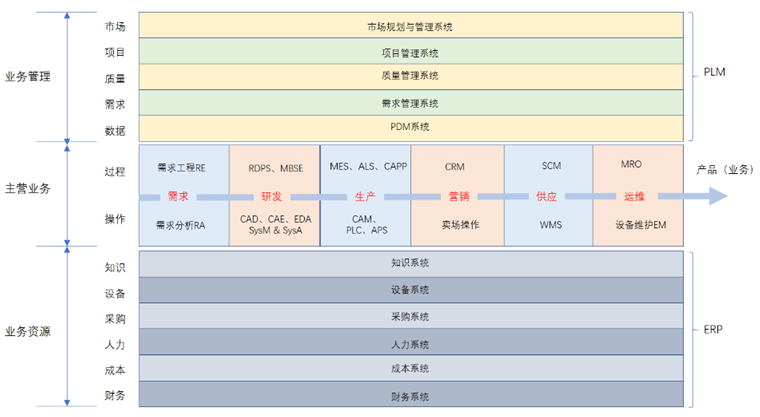Select the RDPS、MBSE cell
The width and height of the screenshot is (760, 417).
pos(275,166)
